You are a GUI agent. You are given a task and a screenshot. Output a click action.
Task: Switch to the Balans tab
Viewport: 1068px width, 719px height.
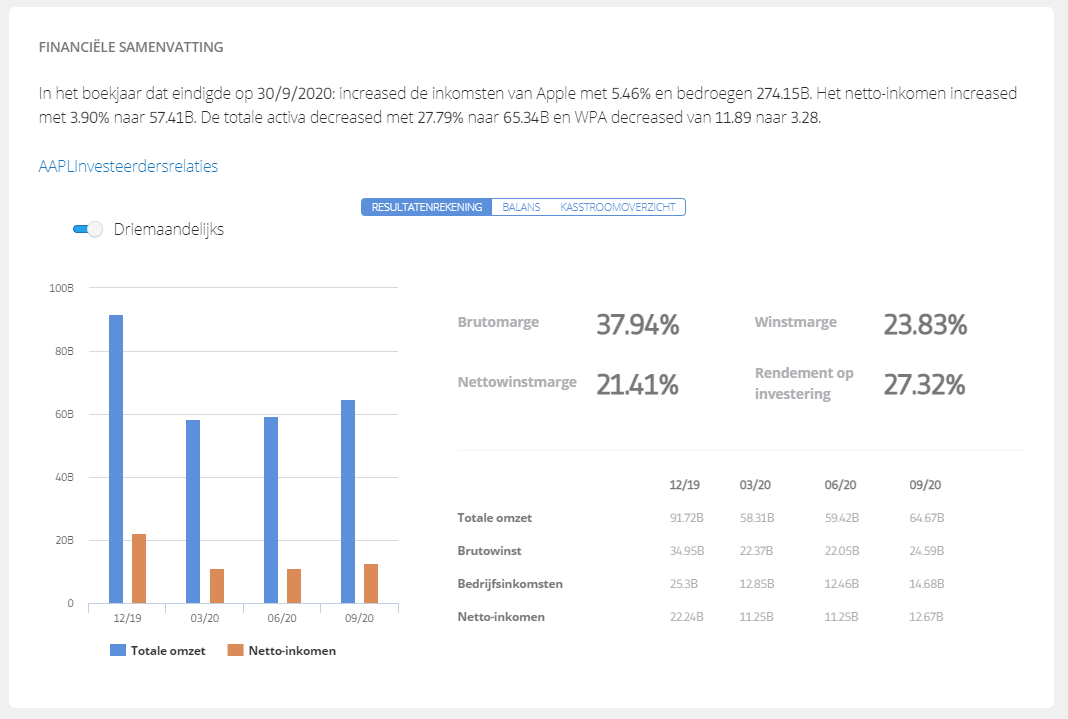tap(521, 207)
